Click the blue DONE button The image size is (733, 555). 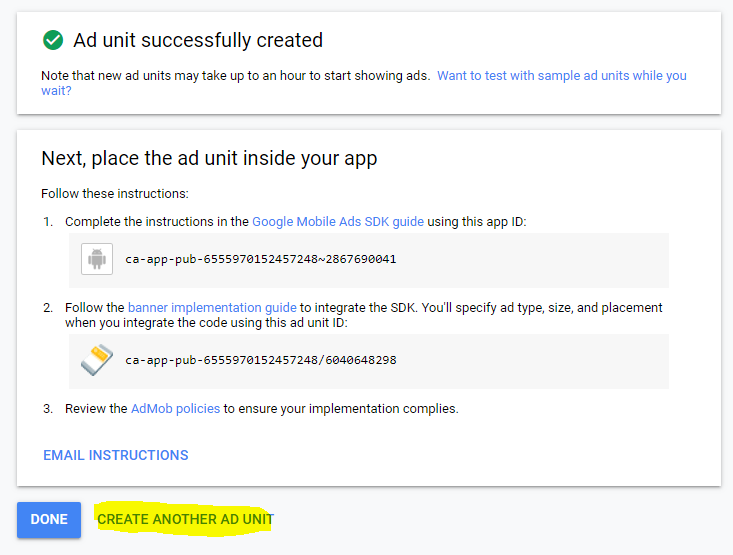pos(49,519)
